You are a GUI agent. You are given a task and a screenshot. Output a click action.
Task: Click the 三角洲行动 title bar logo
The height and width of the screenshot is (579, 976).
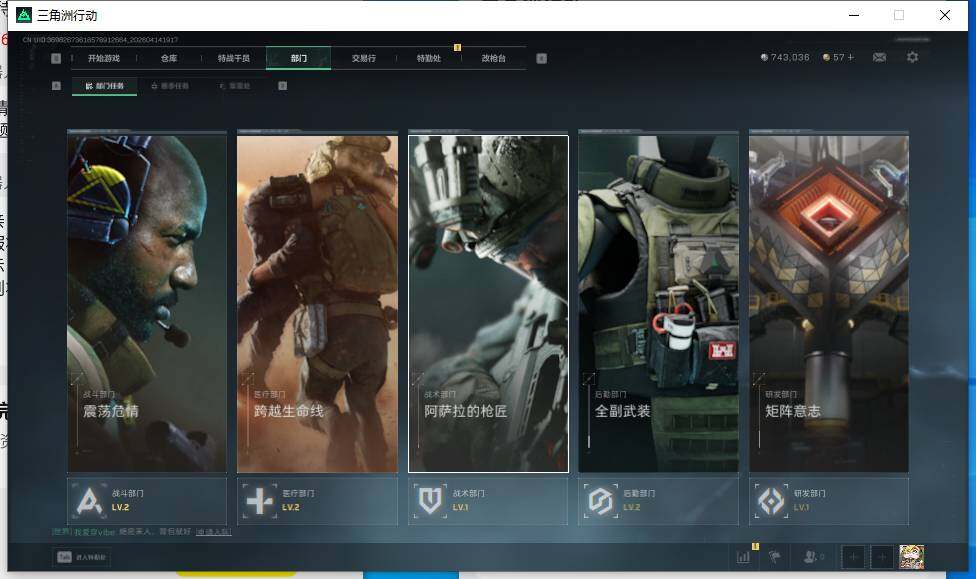(x=24, y=15)
